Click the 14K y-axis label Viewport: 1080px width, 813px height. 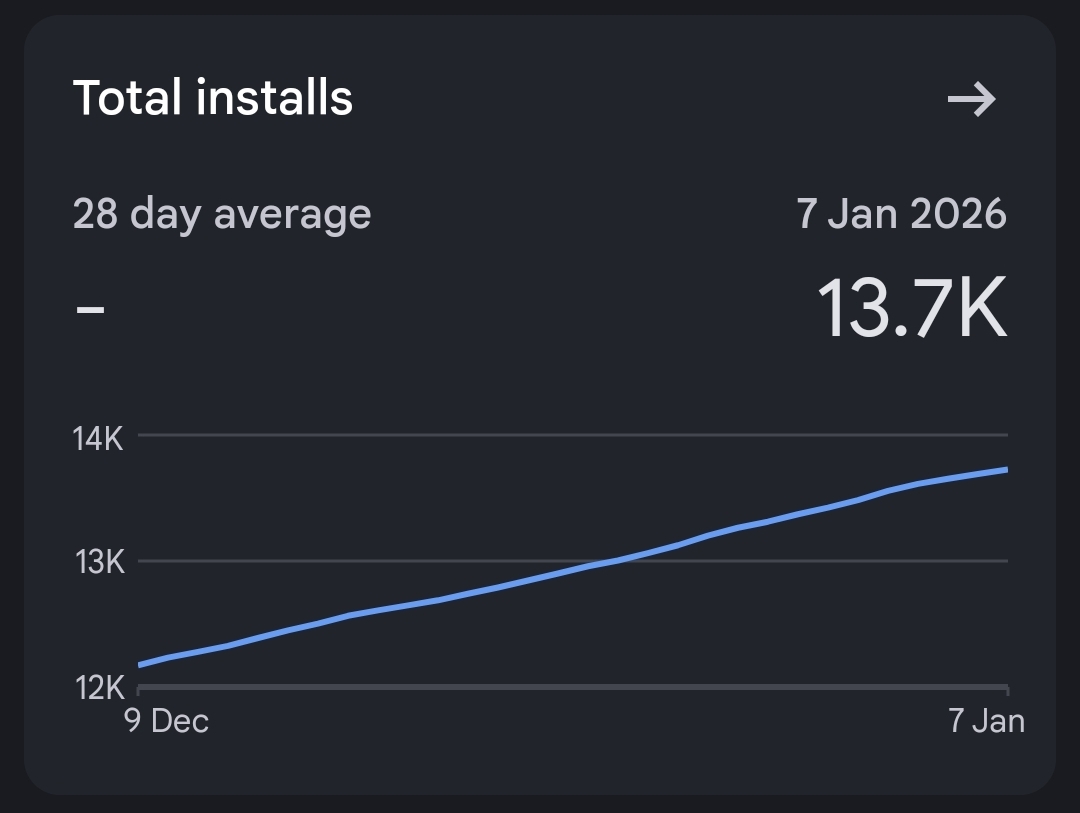pos(98,438)
